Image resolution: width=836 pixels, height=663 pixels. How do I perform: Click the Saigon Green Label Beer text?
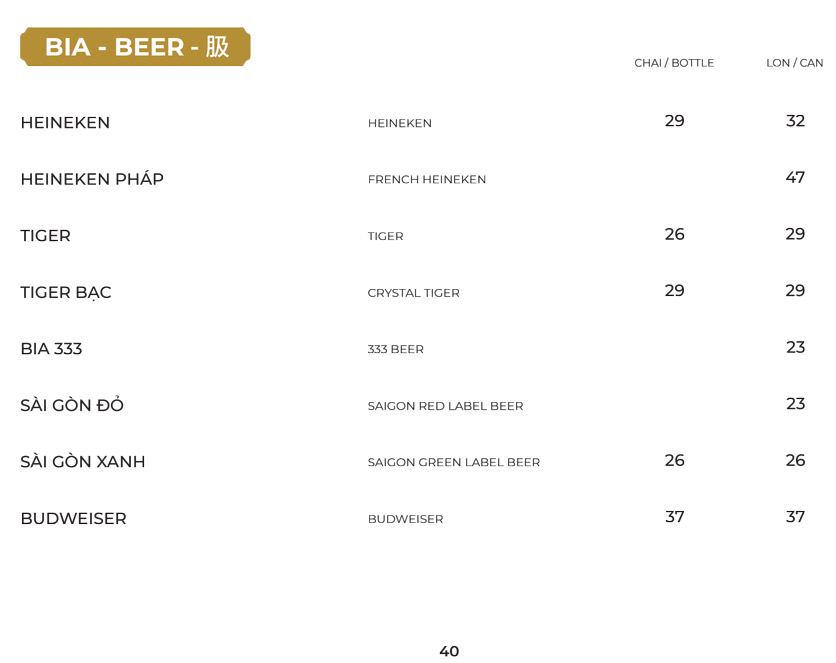click(454, 463)
